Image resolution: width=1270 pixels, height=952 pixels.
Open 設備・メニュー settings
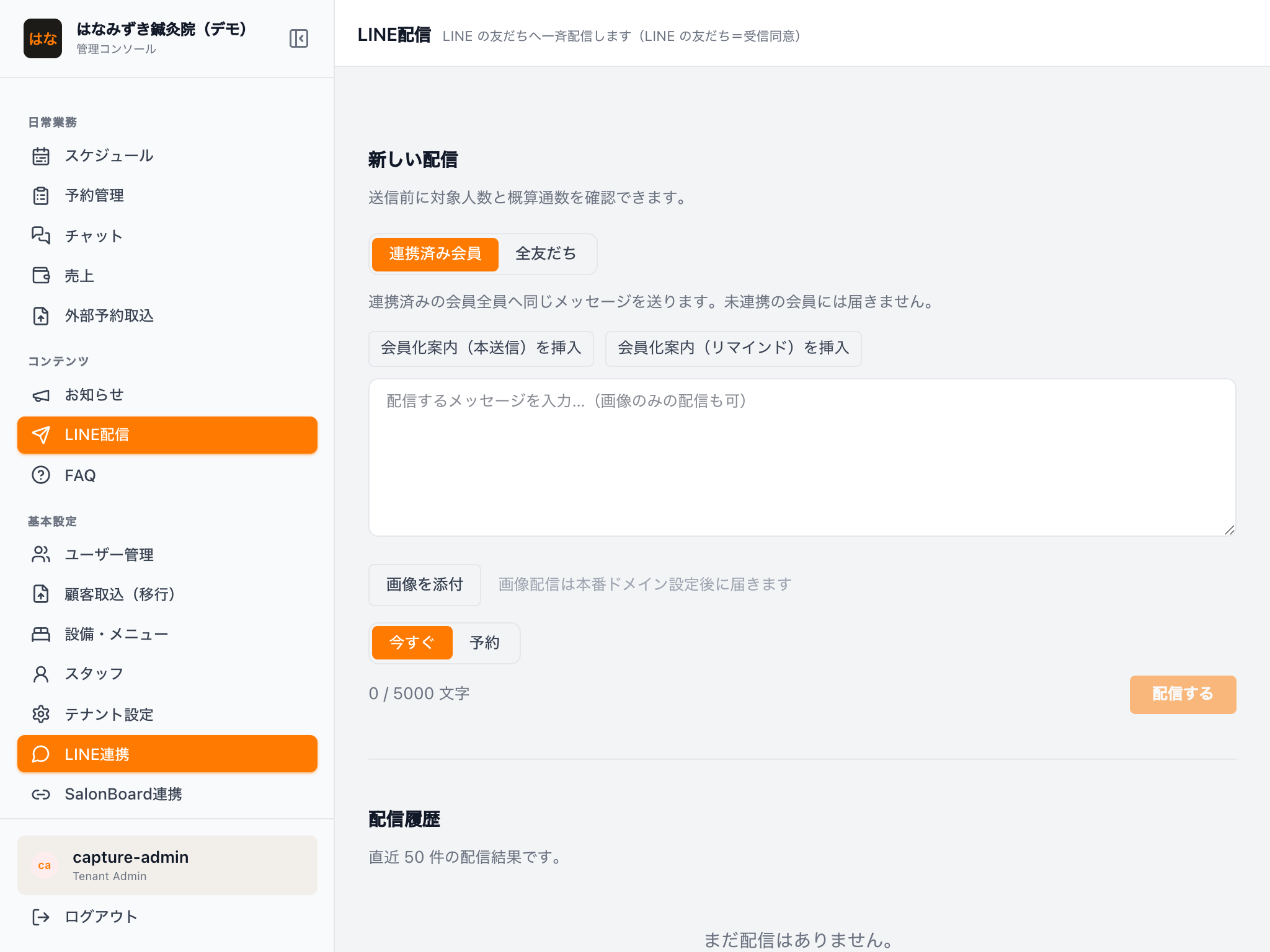167,634
